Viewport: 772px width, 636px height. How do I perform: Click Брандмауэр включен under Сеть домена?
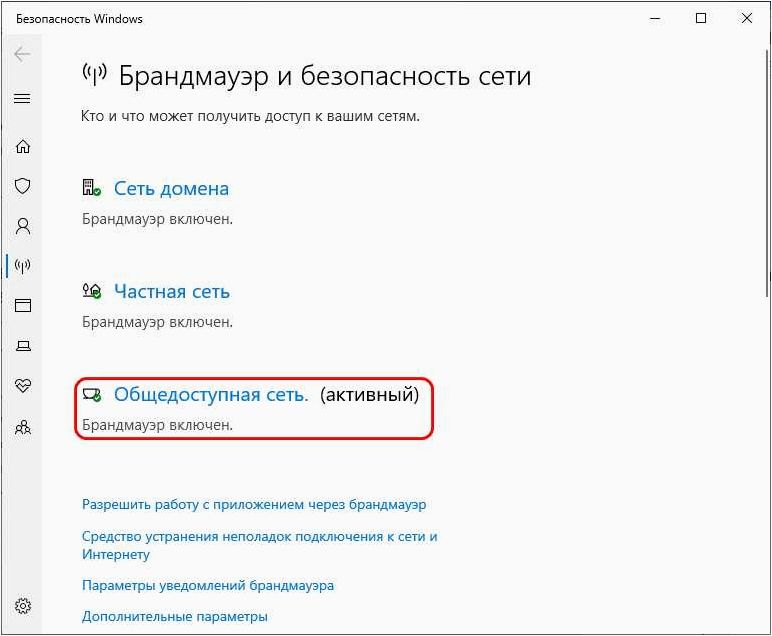[x=157, y=219]
